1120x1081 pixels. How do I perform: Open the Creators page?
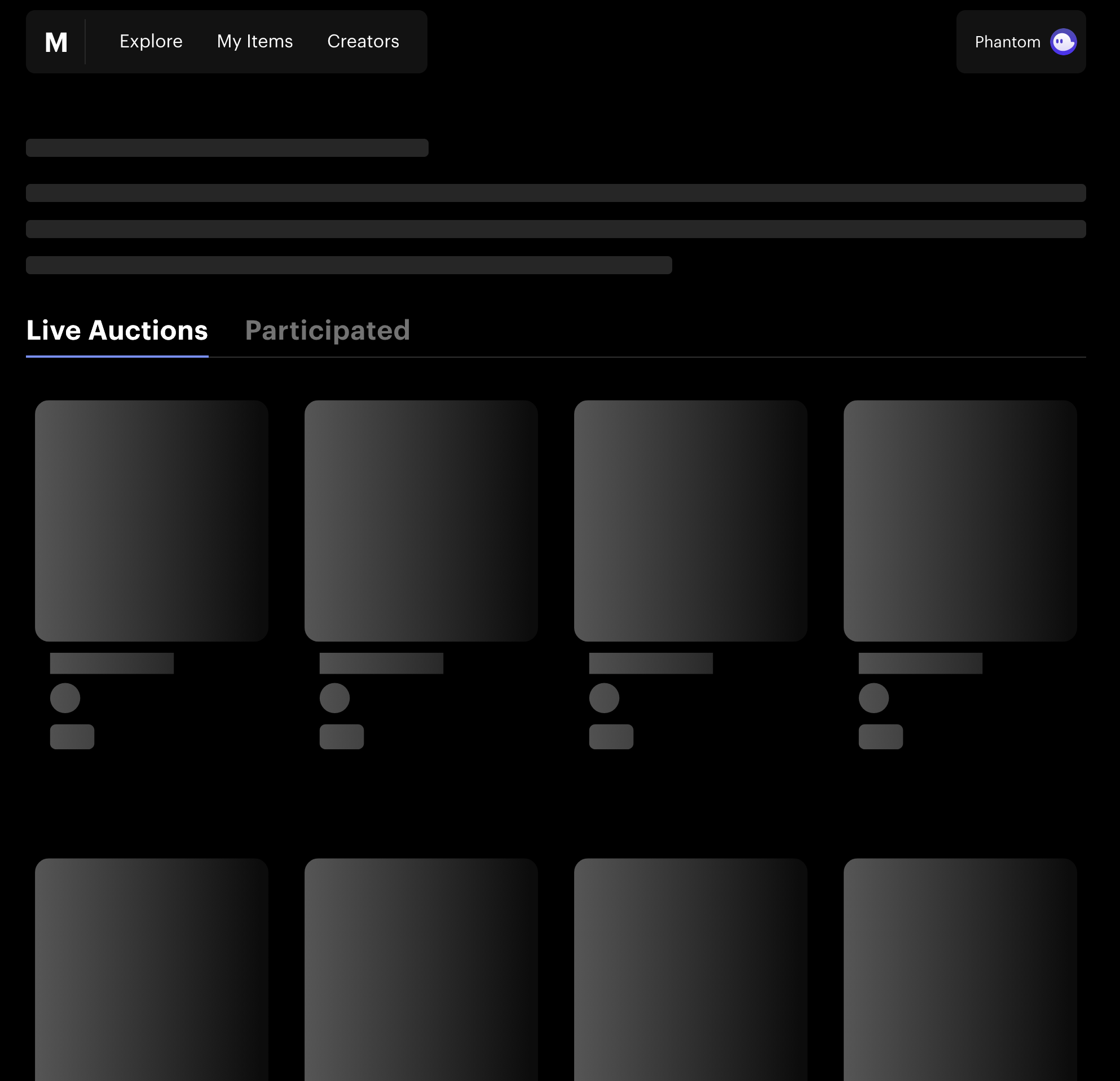[x=363, y=41]
